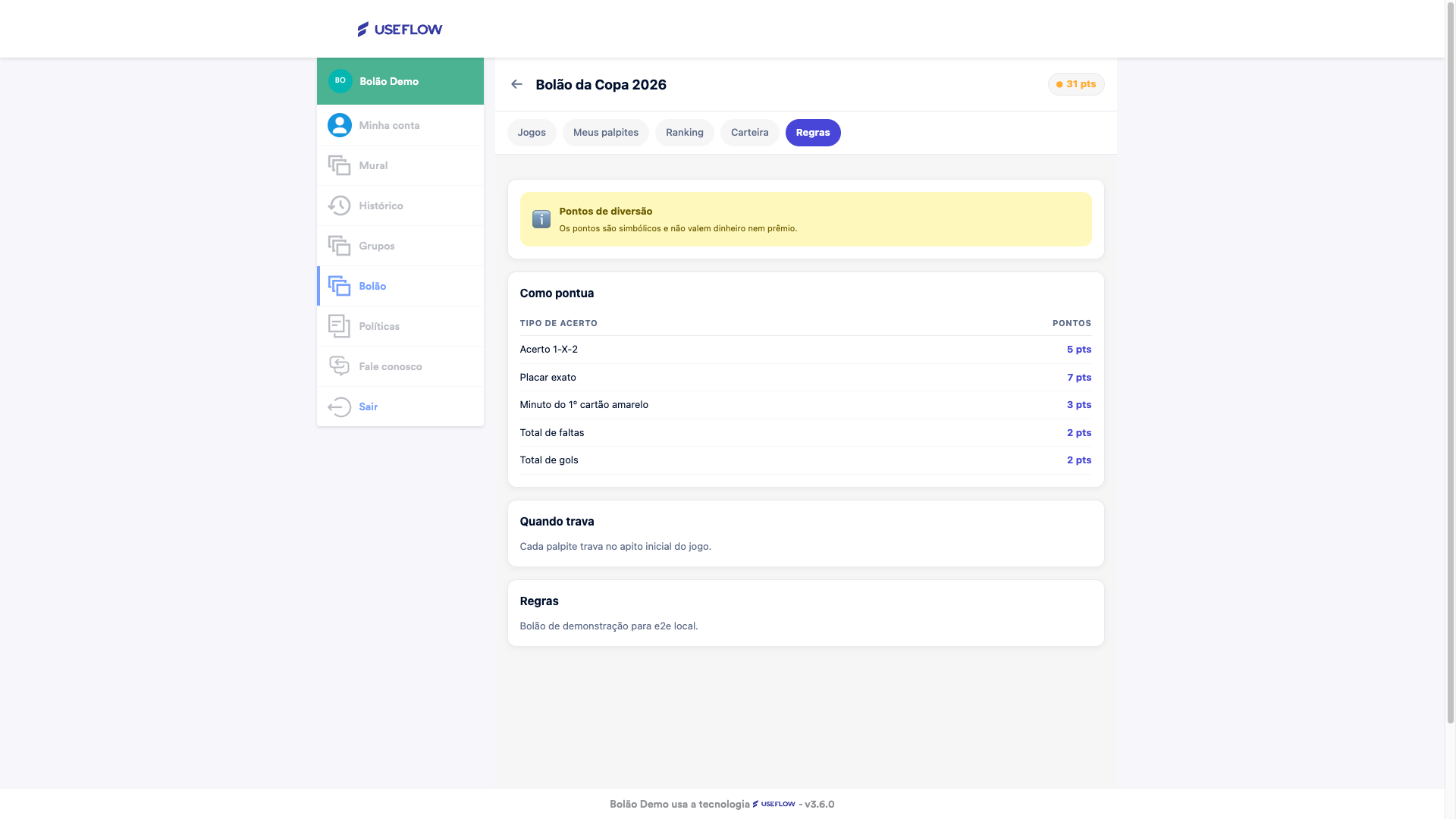
Task: Click the Grupos sidebar icon
Action: pyautogui.click(x=339, y=246)
